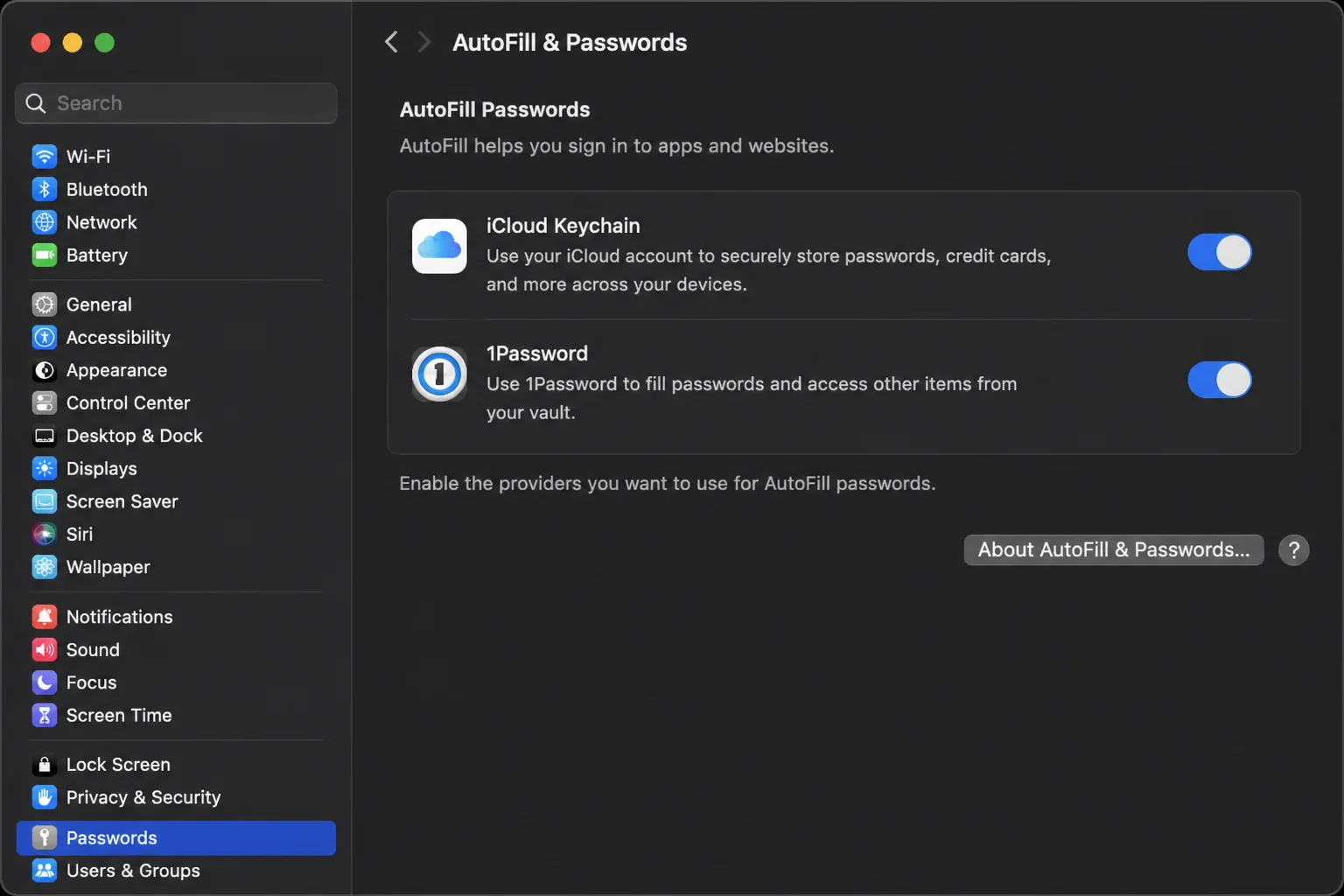Select Privacy & Security in sidebar
Screen dimensions: 1344x896
click(x=176, y=797)
